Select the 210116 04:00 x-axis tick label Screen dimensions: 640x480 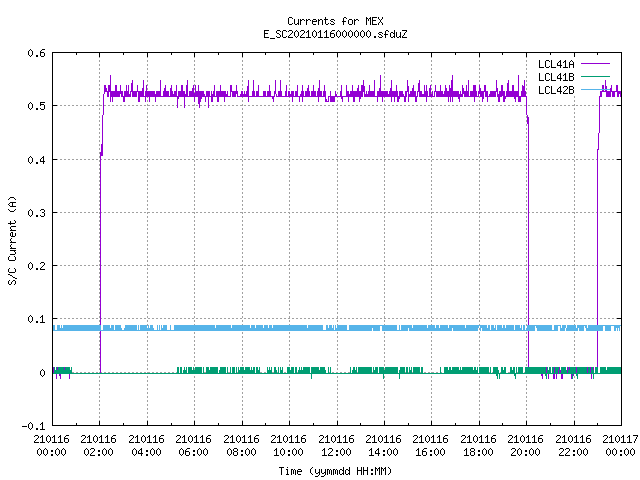tap(146, 446)
